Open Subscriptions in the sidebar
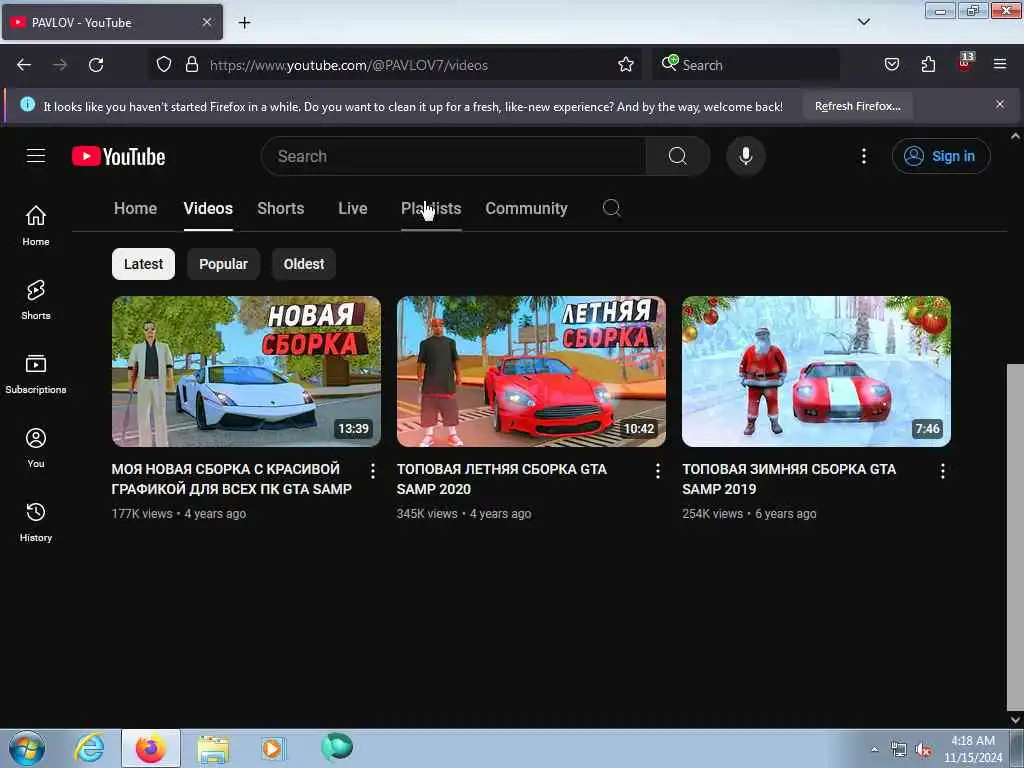 point(36,374)
